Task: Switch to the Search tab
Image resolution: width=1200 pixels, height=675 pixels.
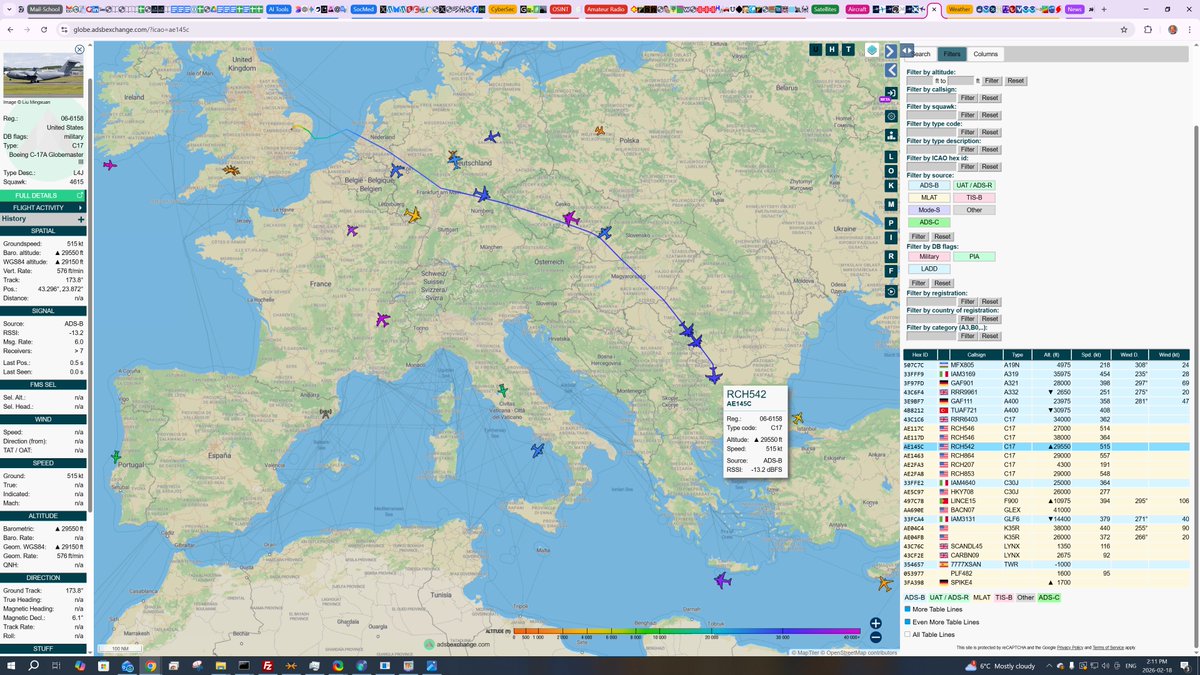Action: click(x=920, y=54)
